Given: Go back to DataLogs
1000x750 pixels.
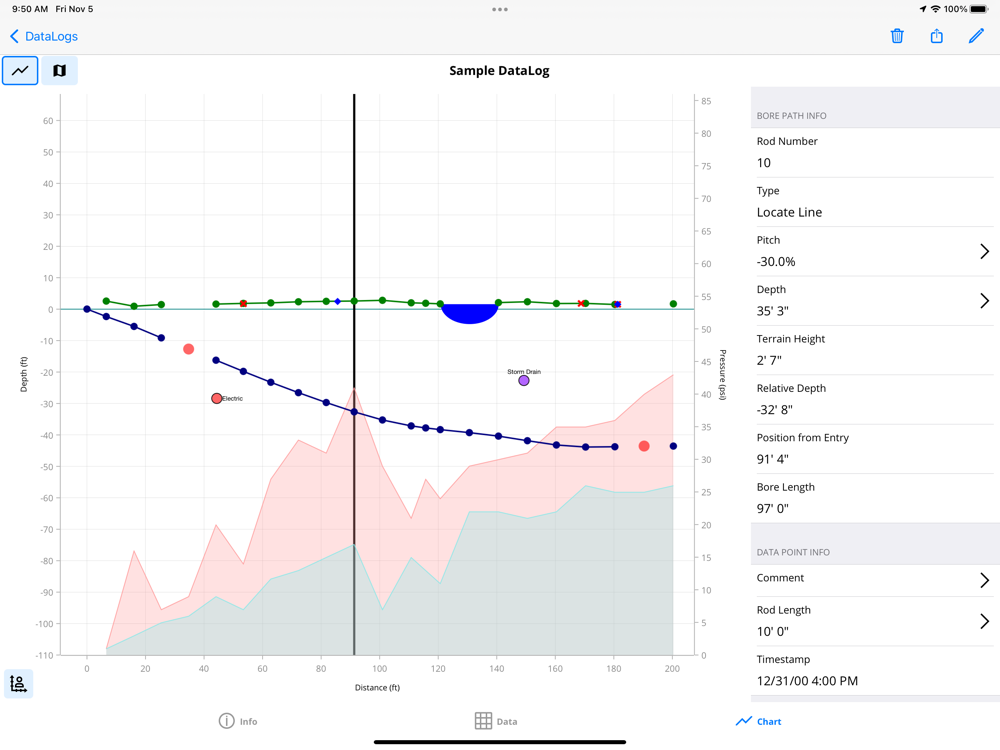Looking at the screenshot, I should tap(44, 36).
